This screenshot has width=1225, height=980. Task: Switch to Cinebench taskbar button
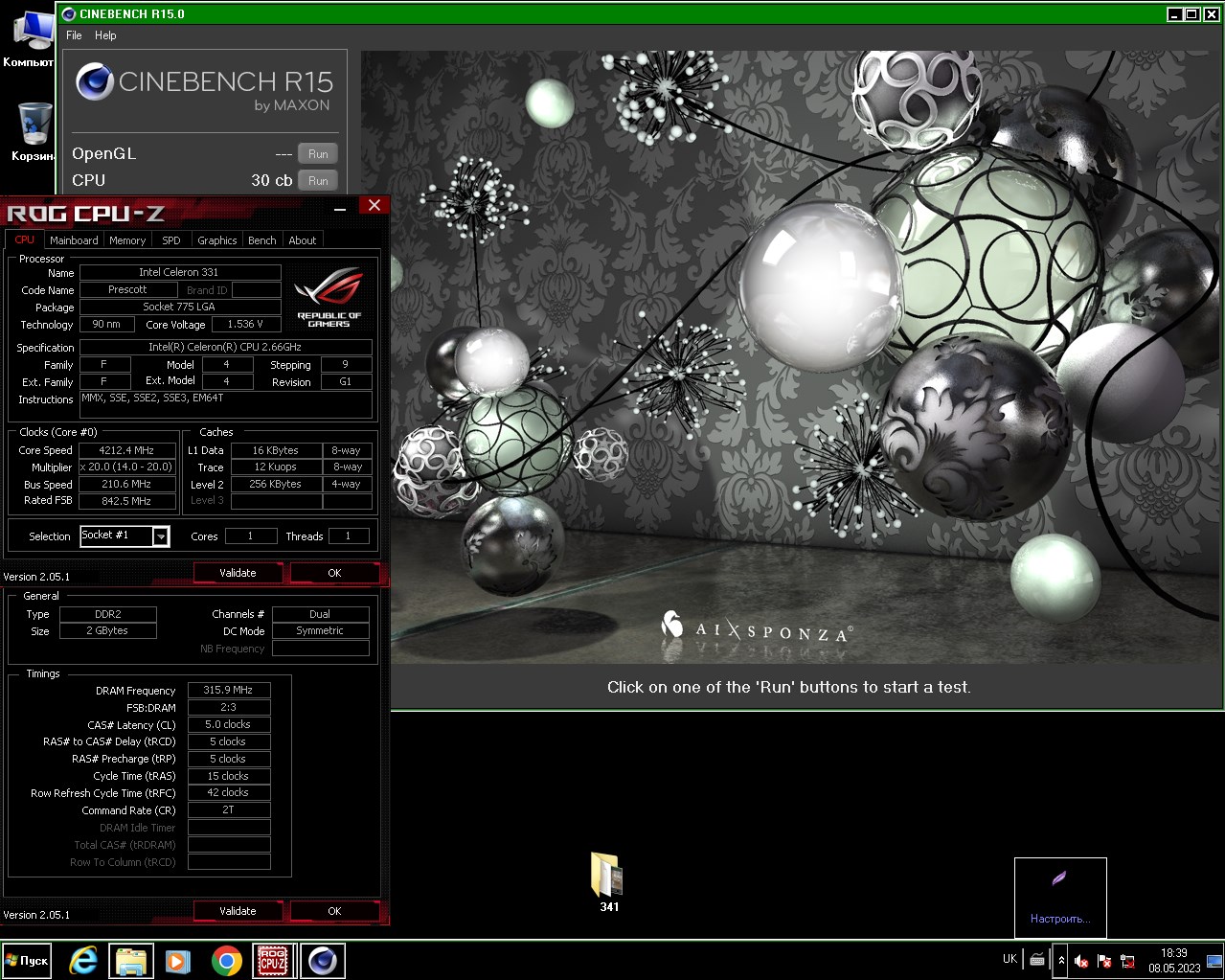(323, 961)
